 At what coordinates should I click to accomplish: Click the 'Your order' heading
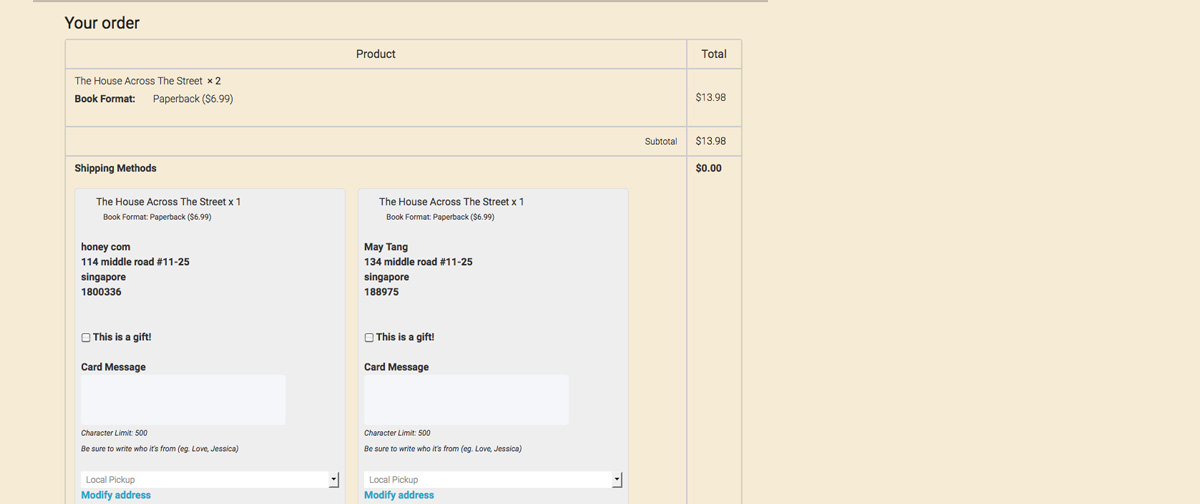coord(102,22)
